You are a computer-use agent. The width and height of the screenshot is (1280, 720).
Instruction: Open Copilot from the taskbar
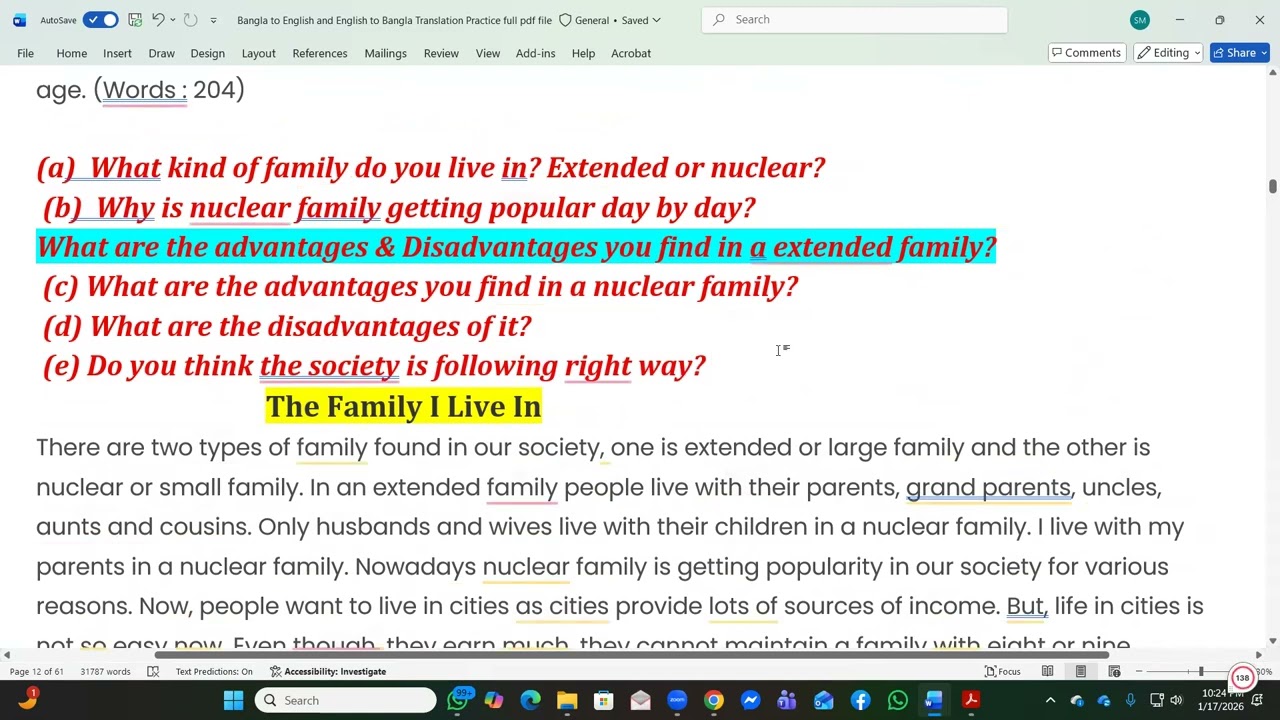pos(494,700)
